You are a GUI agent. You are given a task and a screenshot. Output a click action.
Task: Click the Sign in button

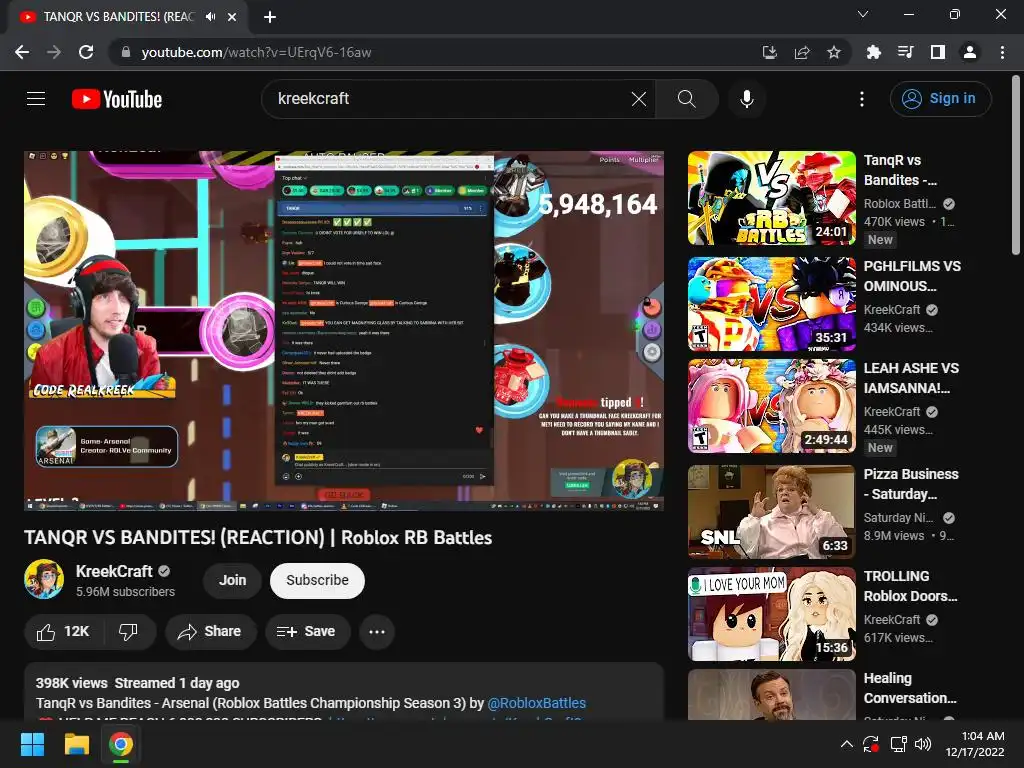click(x=940, y=99)
